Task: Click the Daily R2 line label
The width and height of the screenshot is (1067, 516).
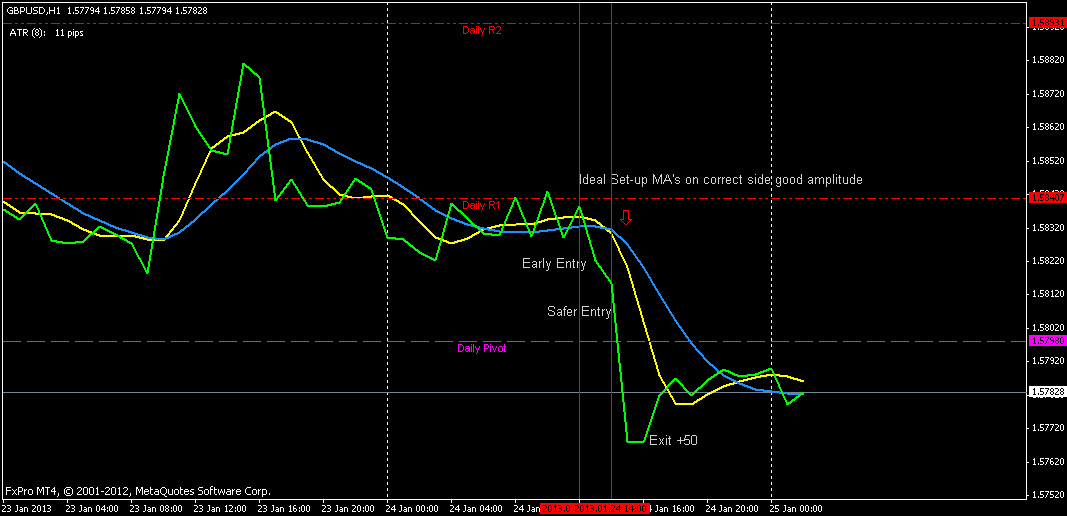Action: (482, 30)
